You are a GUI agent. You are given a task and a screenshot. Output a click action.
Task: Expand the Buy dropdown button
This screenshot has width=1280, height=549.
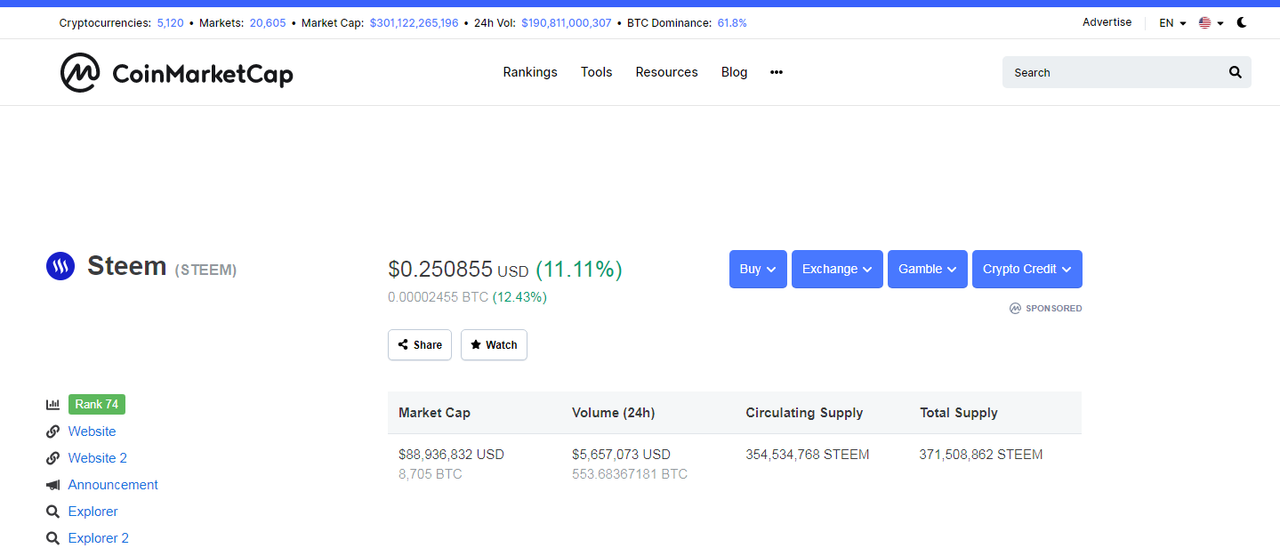758,269
